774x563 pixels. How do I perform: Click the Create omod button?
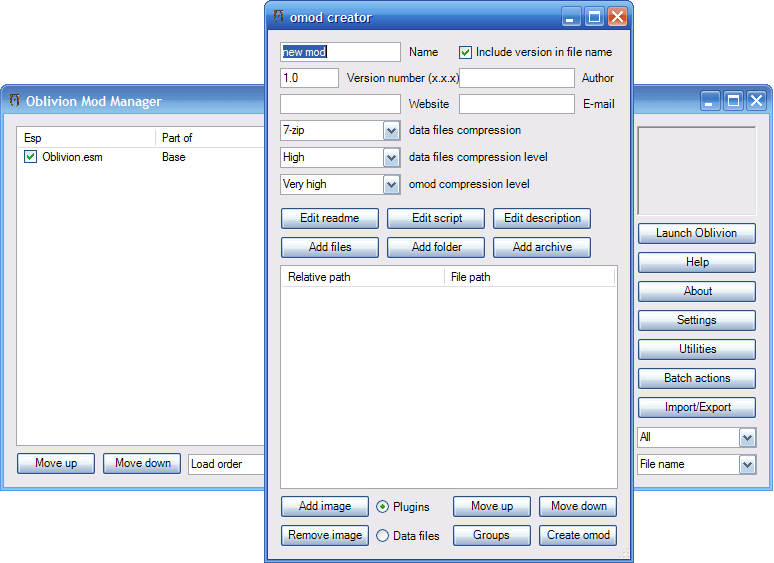click(578, 535)
